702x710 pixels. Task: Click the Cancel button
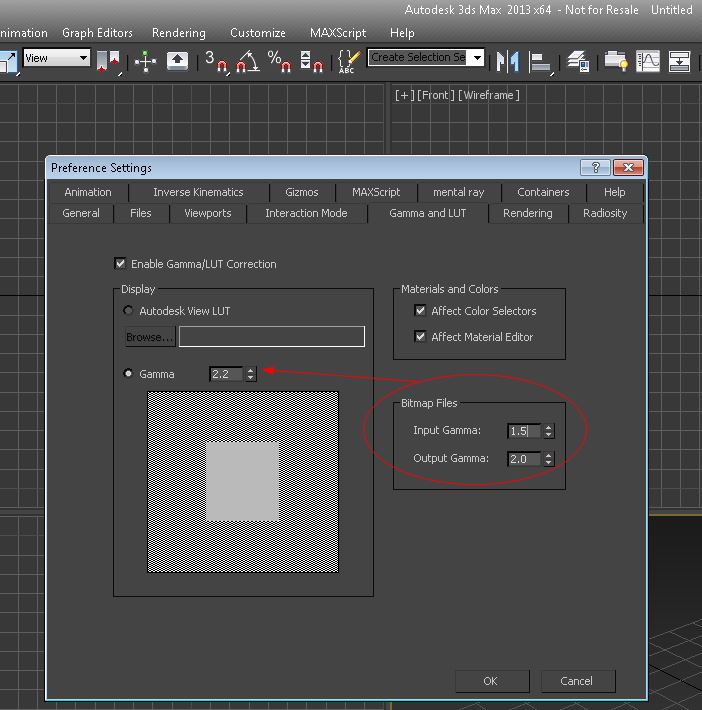pyautogui.click(x=576, y=681)
